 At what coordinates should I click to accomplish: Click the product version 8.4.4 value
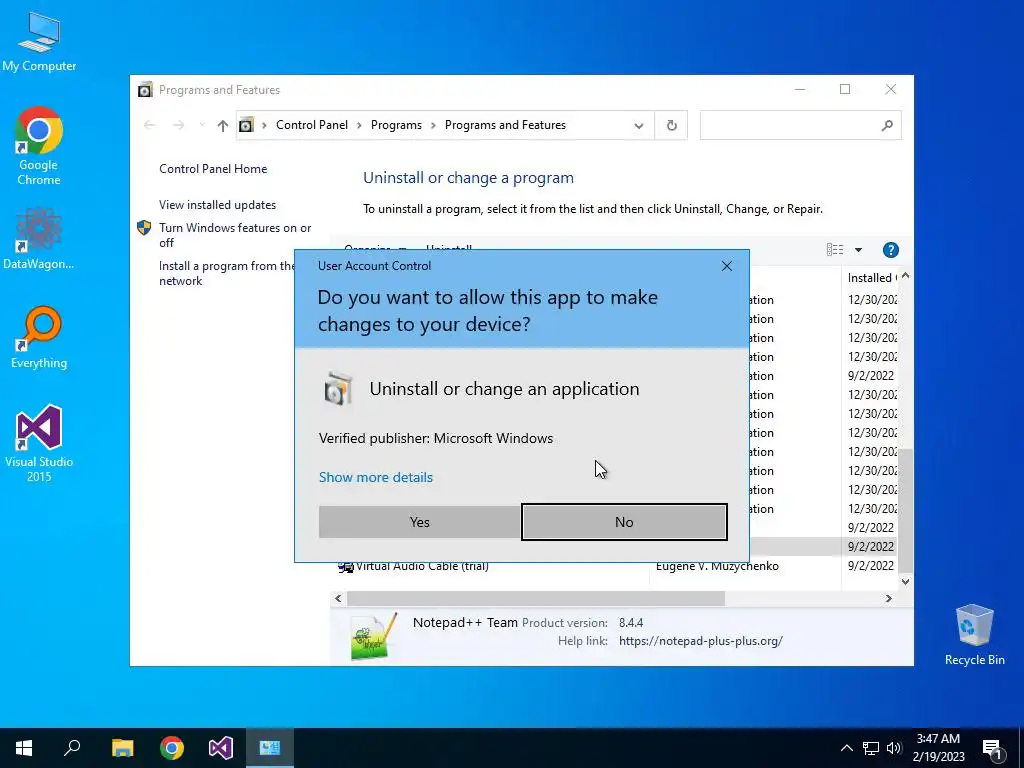tap(631, 622)
